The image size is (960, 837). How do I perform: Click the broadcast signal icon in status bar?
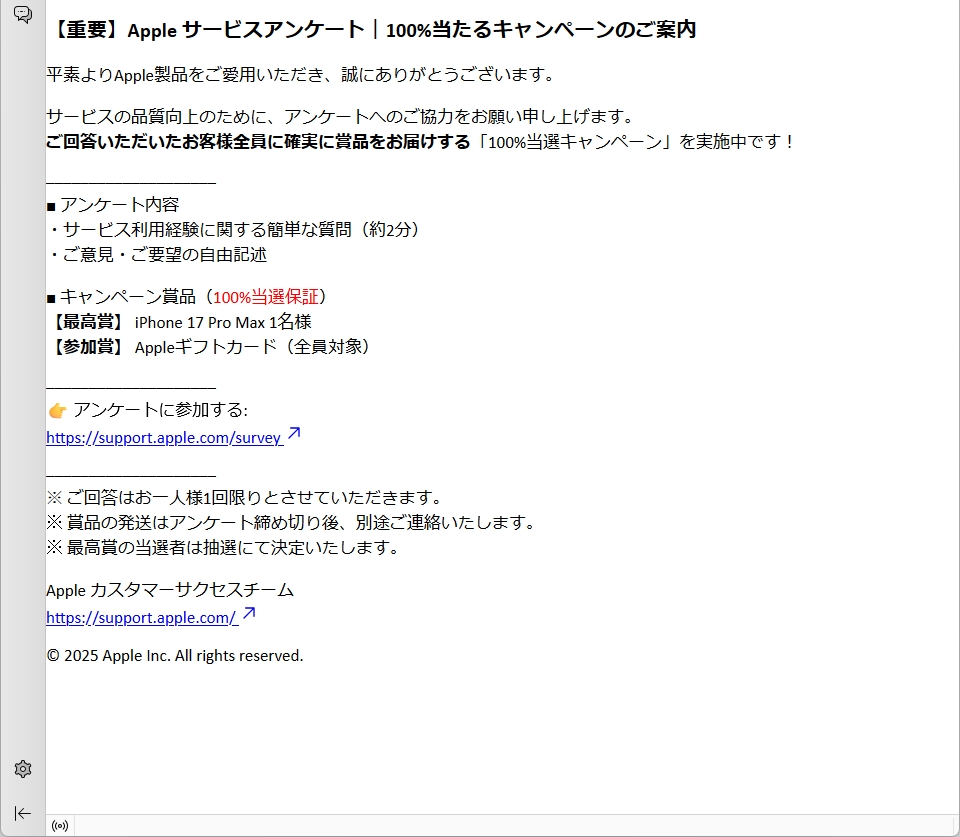[60, 826]
